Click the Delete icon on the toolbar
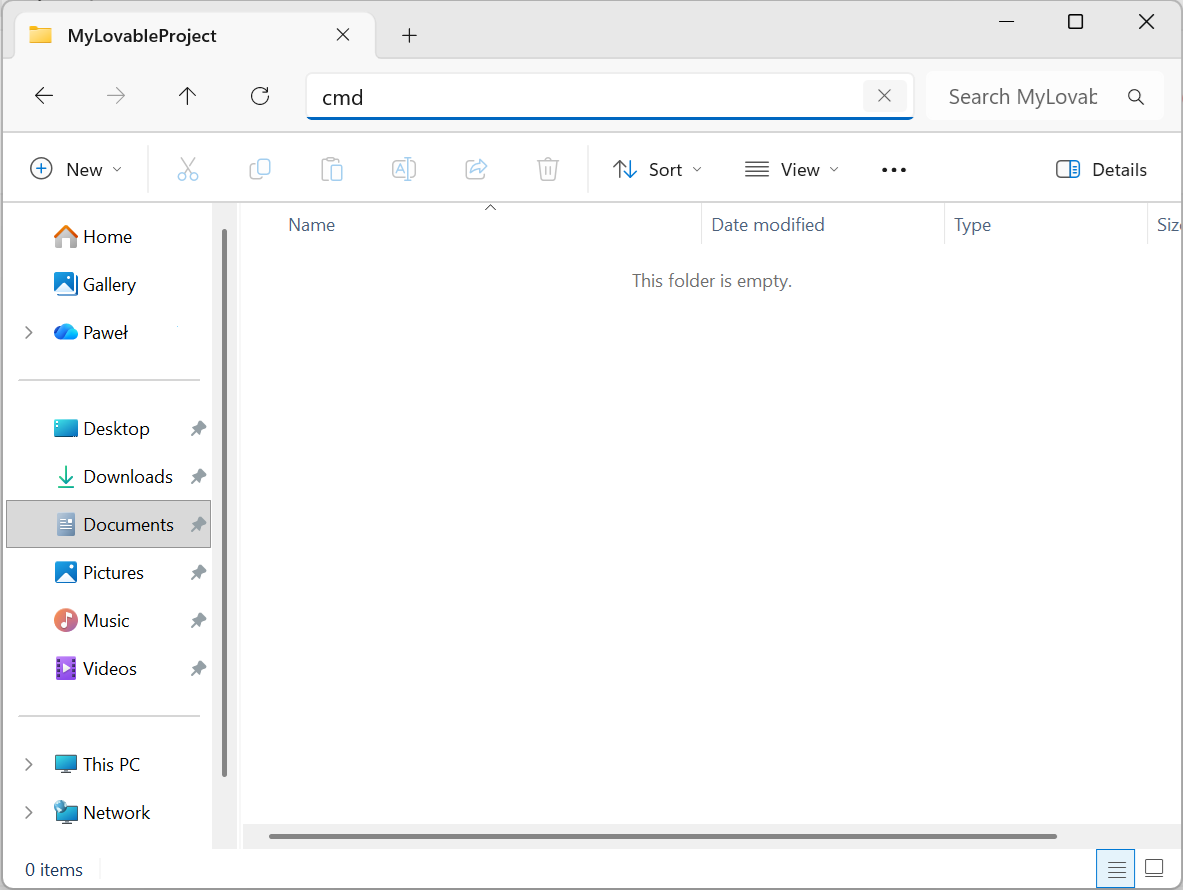The width and height of the screenshot is (1183, 890). (x=547, y=169)
